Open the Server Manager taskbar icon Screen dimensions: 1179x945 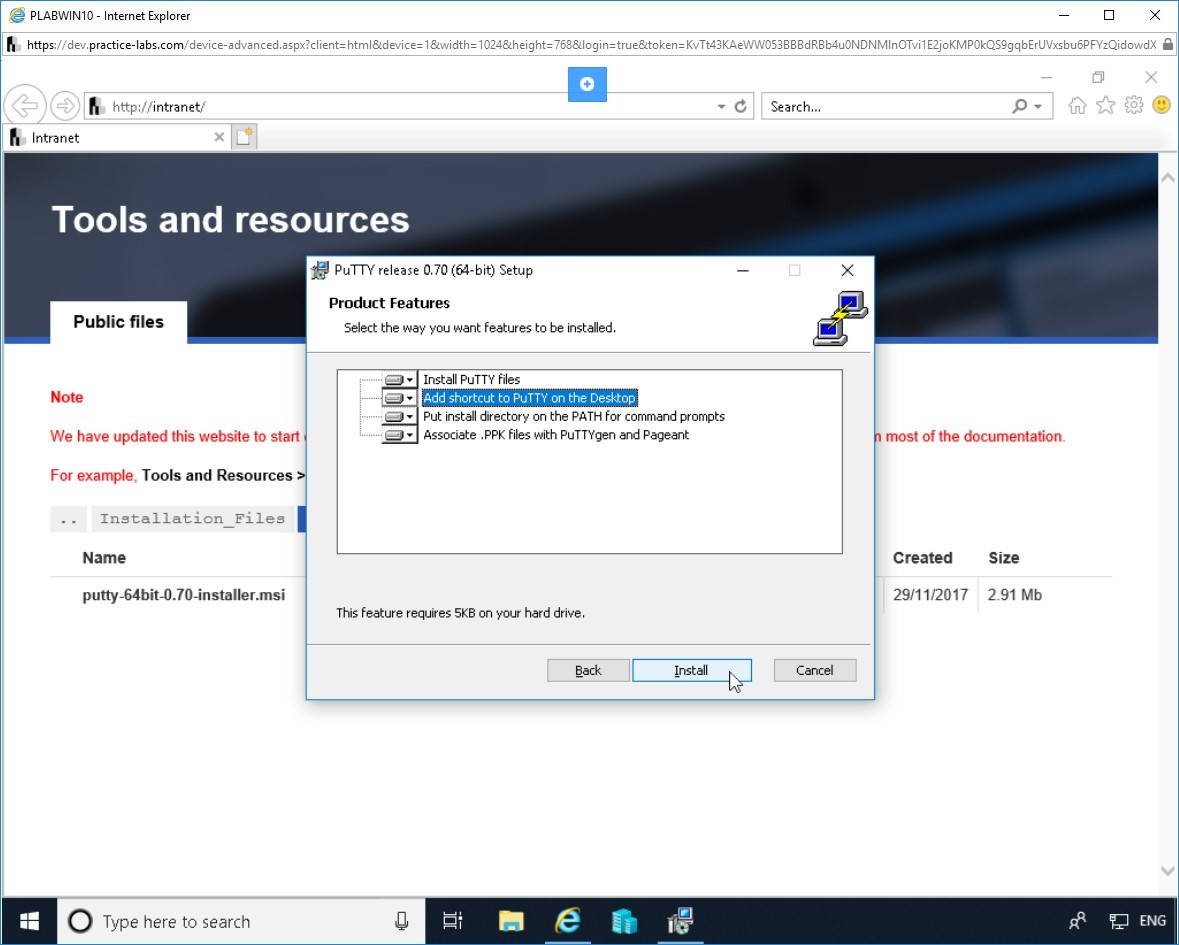click(x=624, y=921)
